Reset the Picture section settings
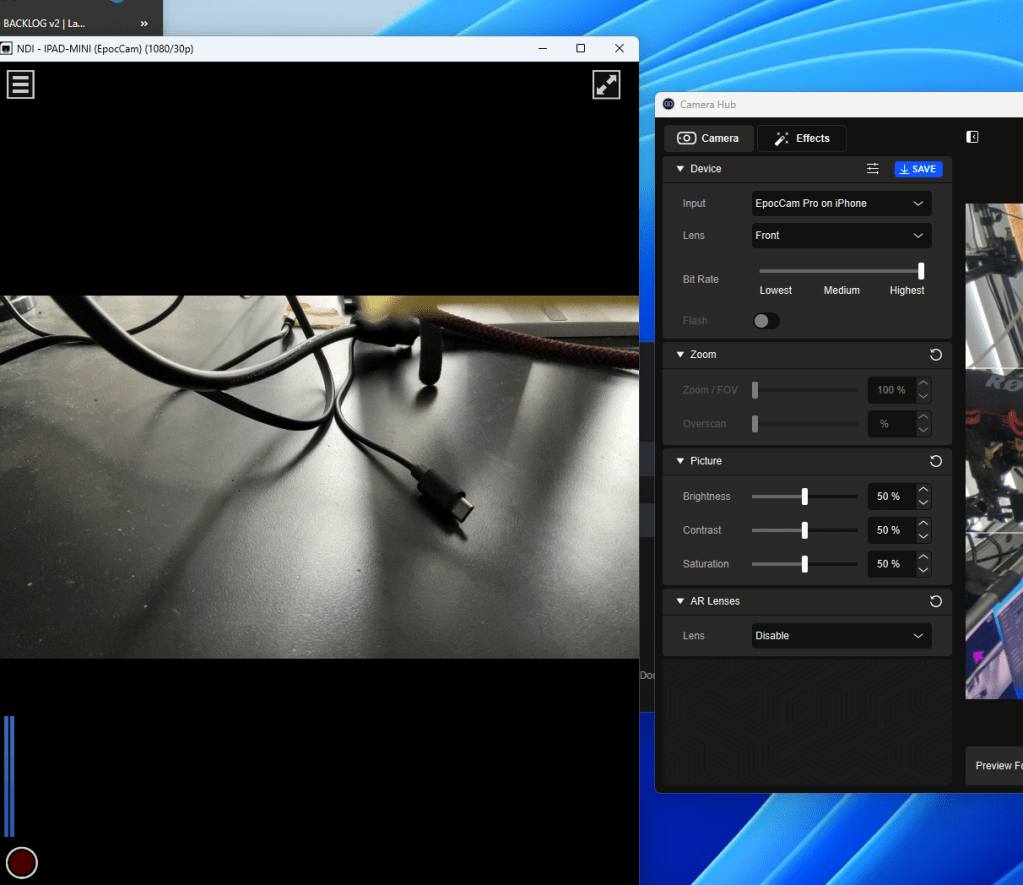 [x=936, y=461]
